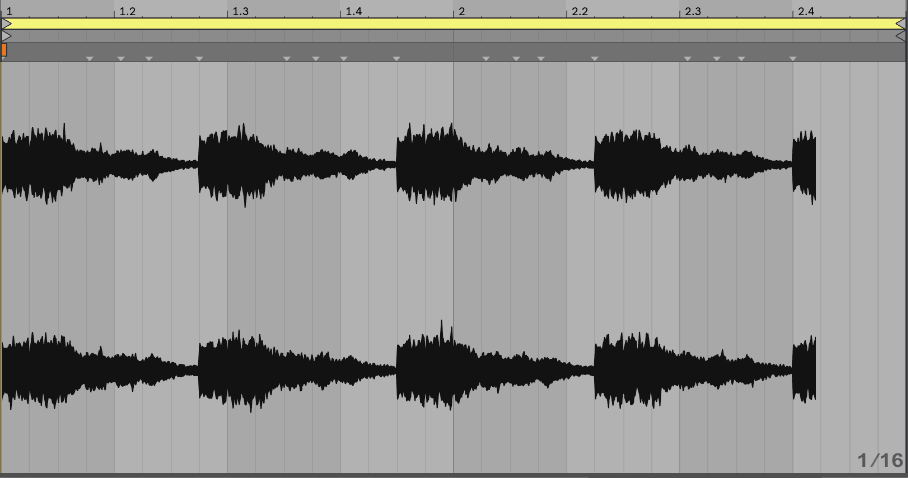This screenshot has width=908, height=478.
Task: Click the final short hit in upper waveform
Action: point(804,167)
